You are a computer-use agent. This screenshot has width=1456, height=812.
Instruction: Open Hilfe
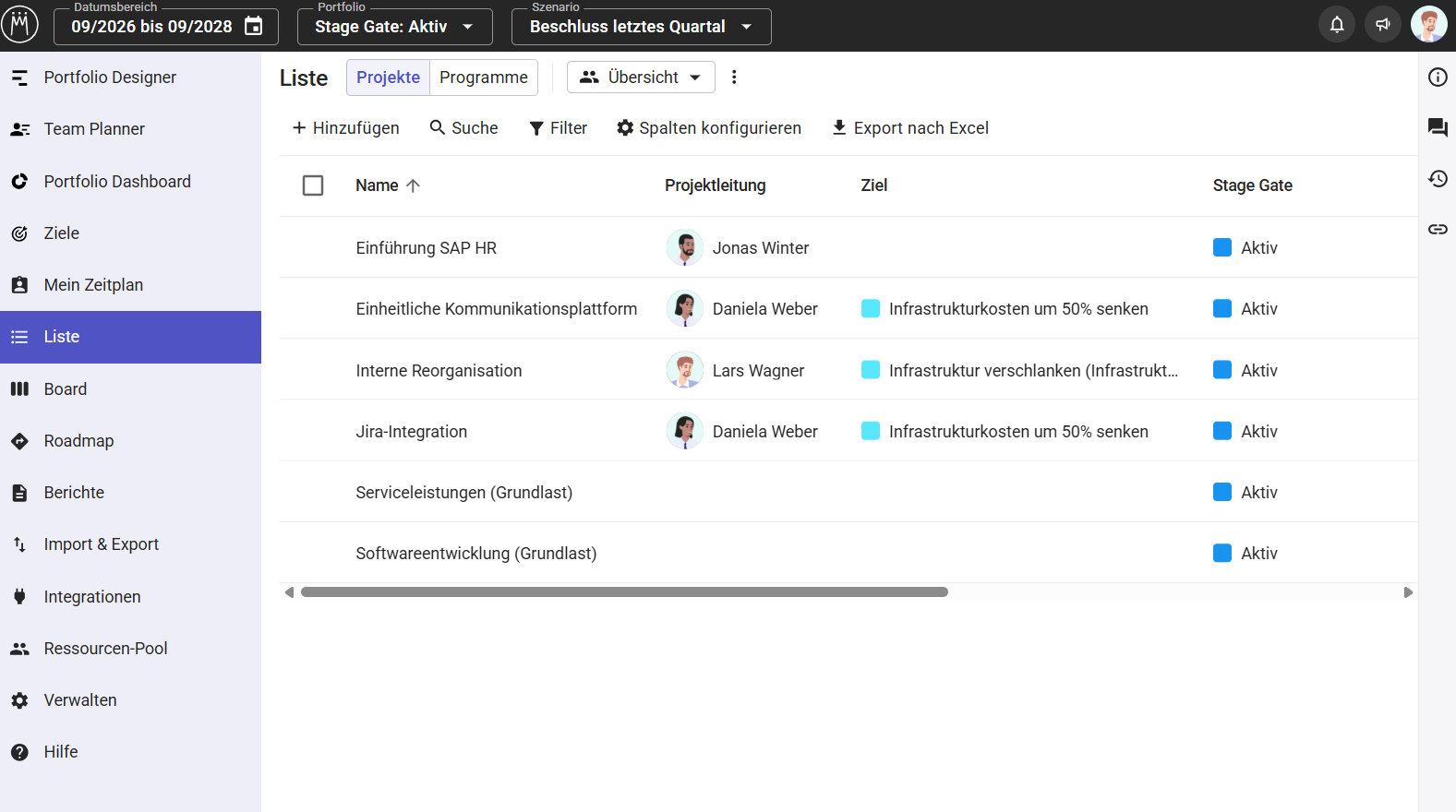click(130, 752)
